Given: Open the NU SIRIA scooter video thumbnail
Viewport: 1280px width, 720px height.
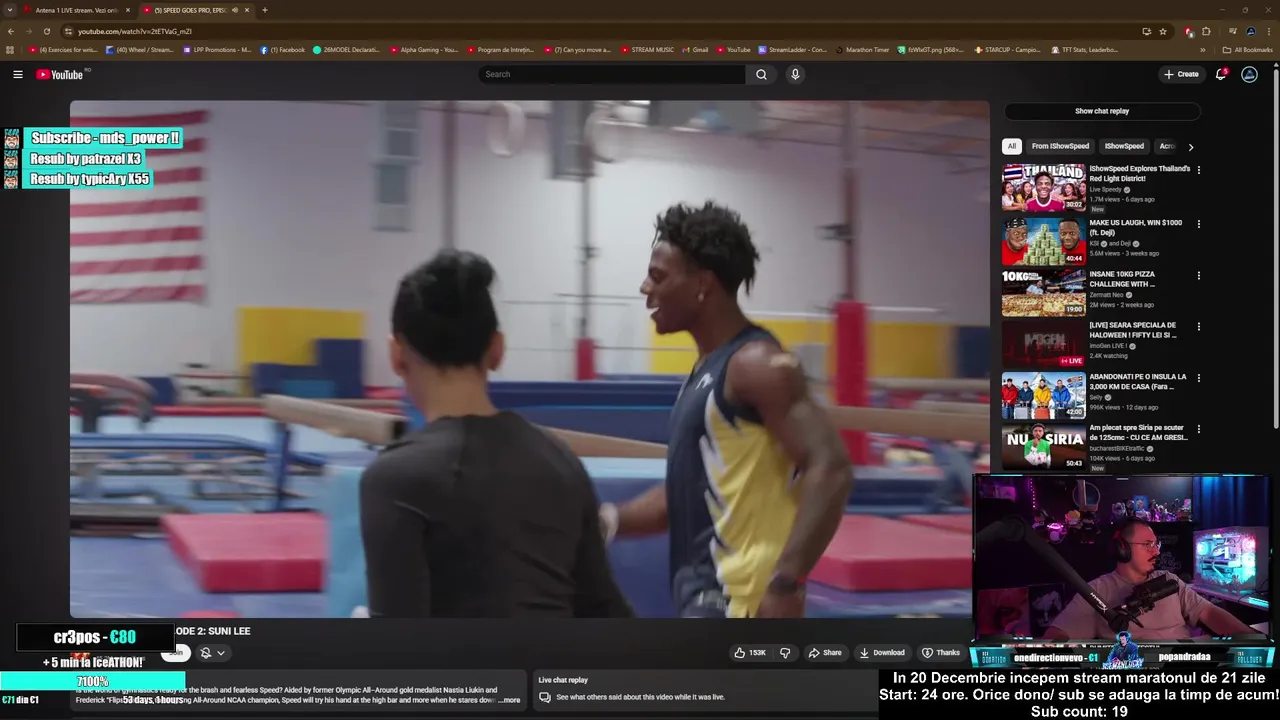Looking at the screenshot, I should (x=1043, y=446).
